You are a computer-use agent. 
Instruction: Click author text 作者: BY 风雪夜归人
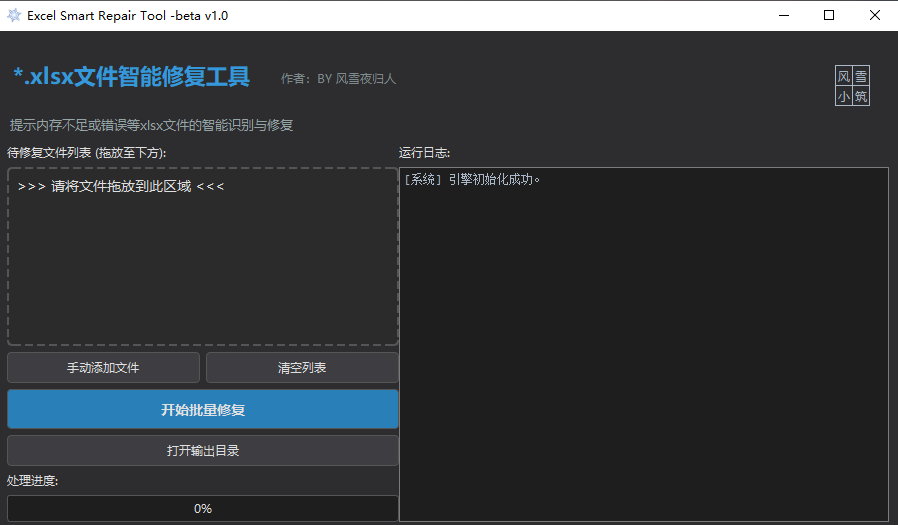(338, 79)
